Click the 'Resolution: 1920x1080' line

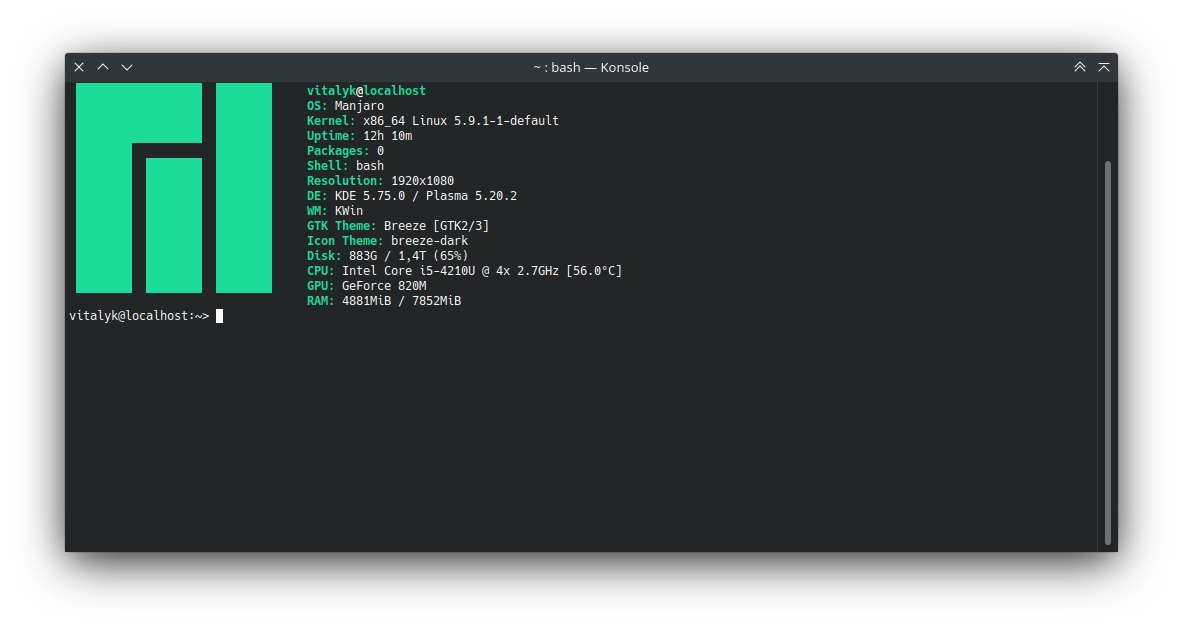(380, 181)
